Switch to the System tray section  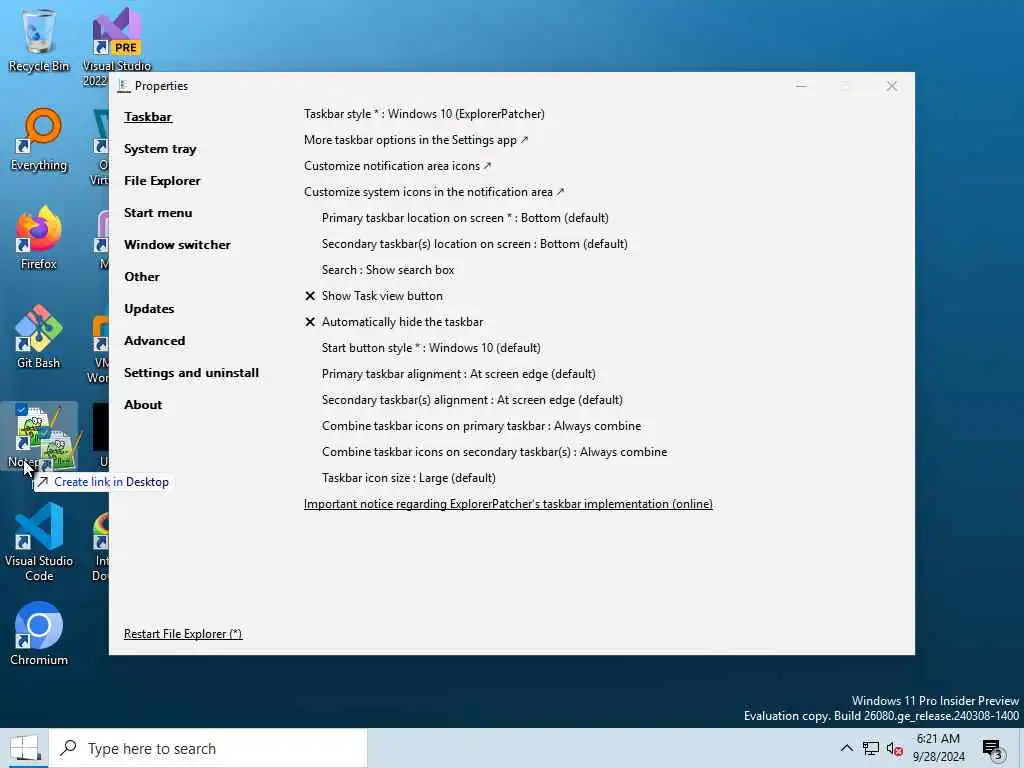tap(160, 149)
